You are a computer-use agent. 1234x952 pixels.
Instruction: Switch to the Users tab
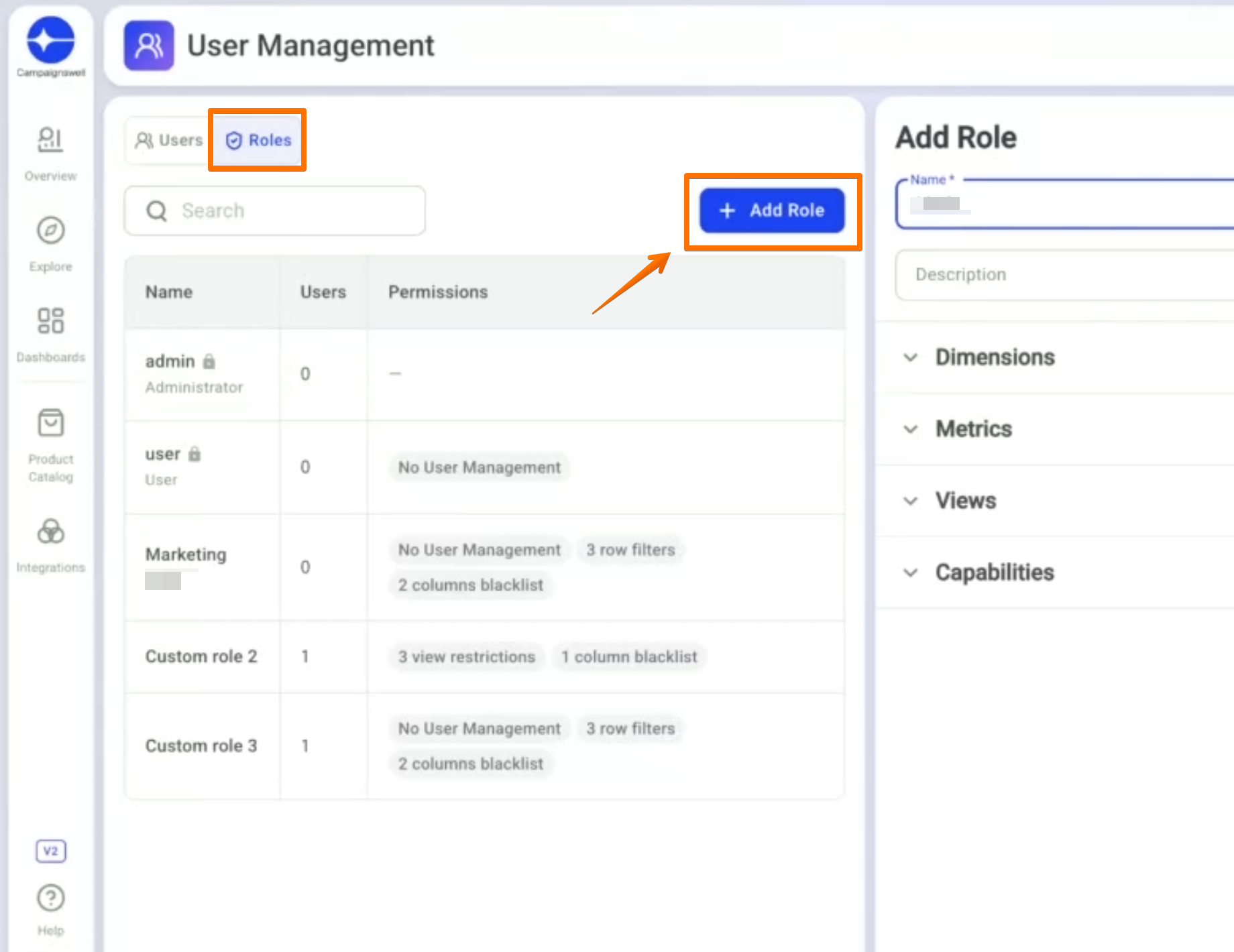[x=169, y=140]
